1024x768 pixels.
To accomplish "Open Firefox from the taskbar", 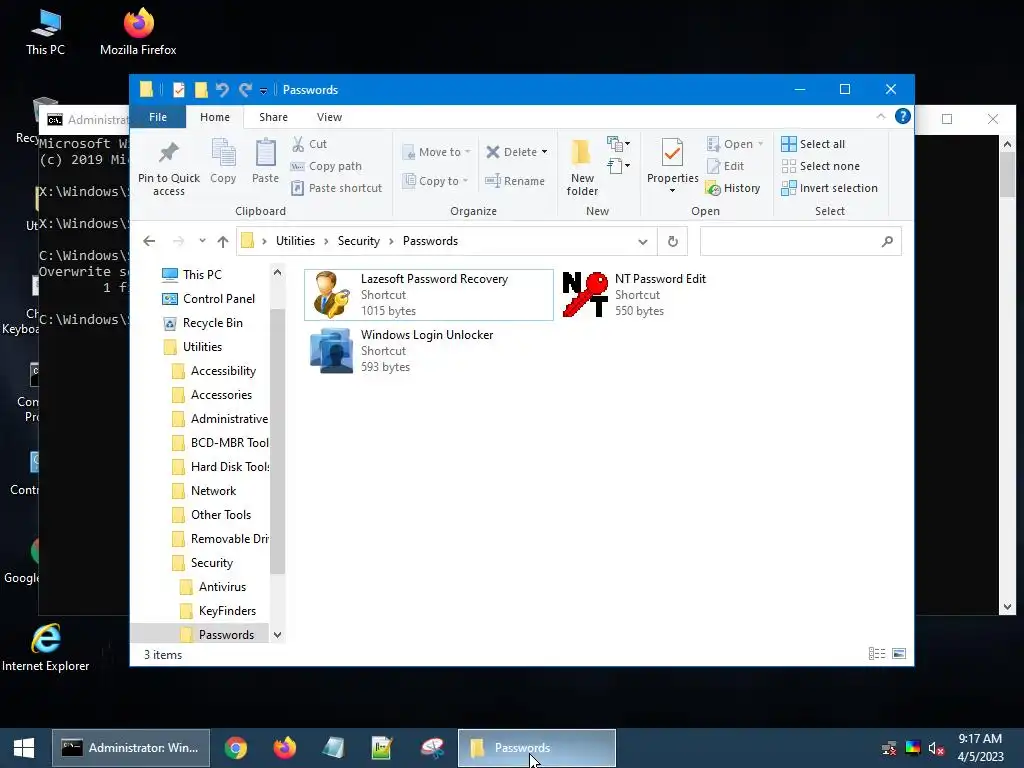I will 284,748.
